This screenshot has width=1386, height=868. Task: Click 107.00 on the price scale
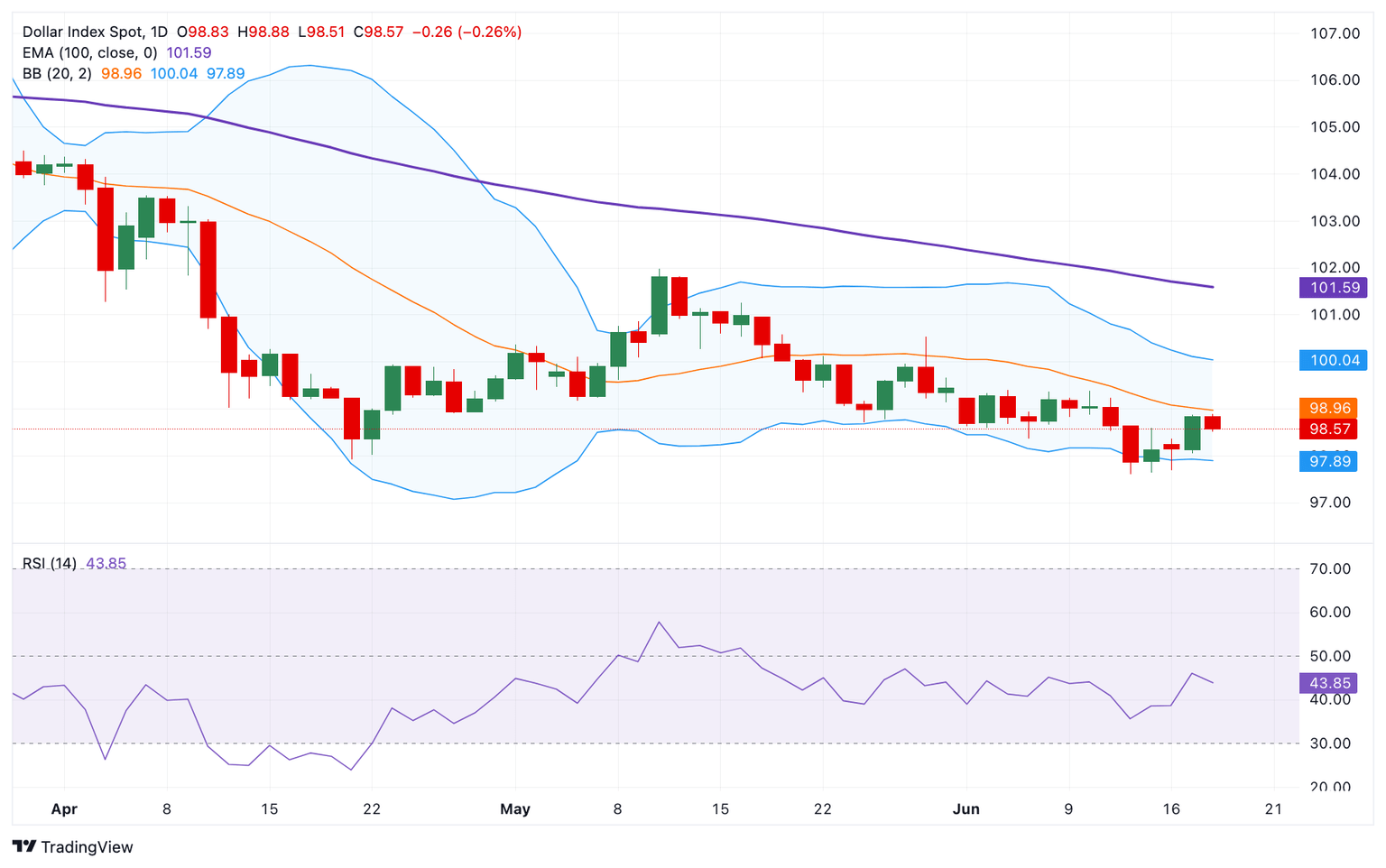point(1335,33)
